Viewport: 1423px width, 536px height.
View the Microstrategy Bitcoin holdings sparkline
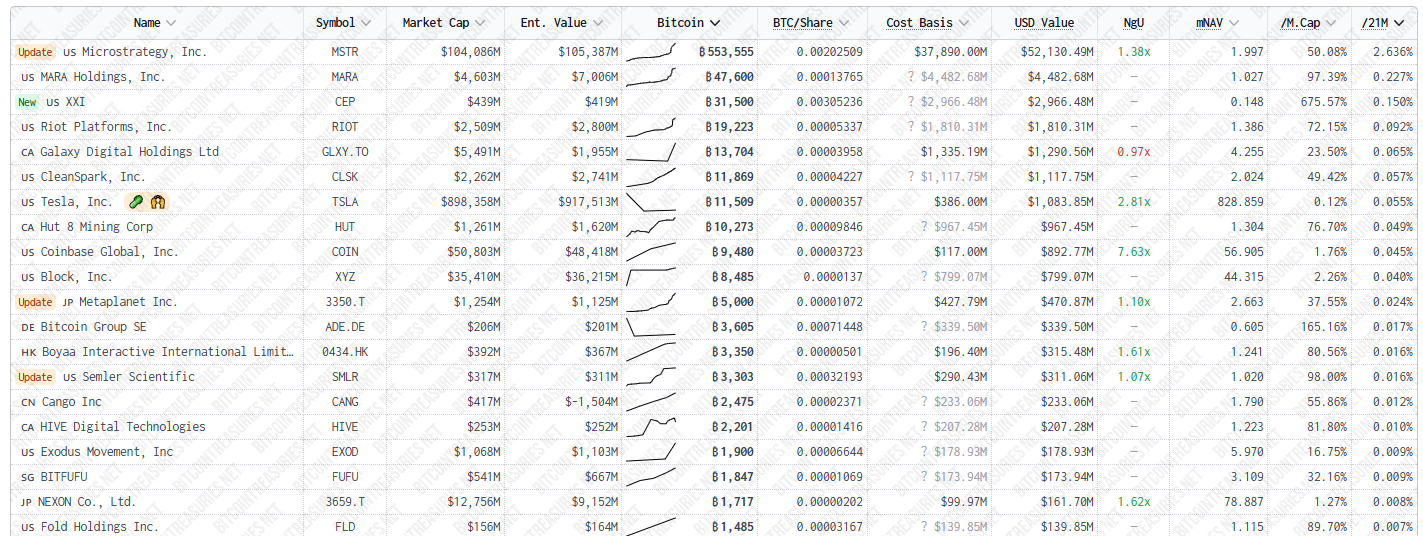coord(651,52)
